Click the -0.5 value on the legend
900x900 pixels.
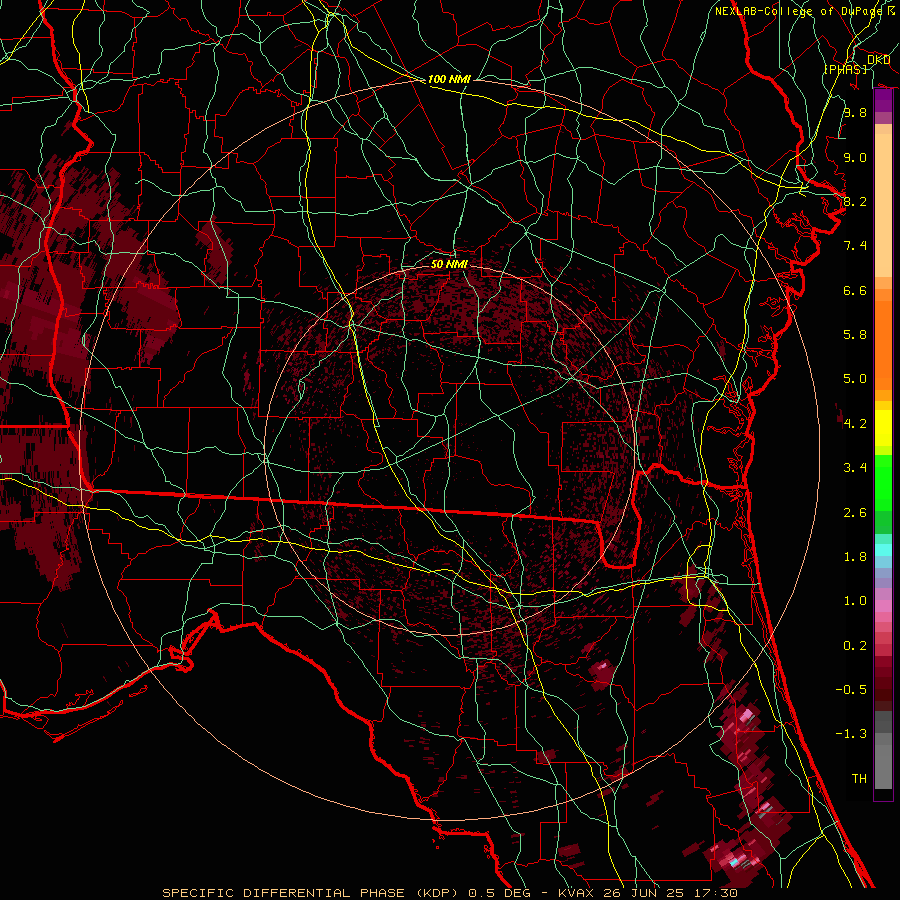851,690
